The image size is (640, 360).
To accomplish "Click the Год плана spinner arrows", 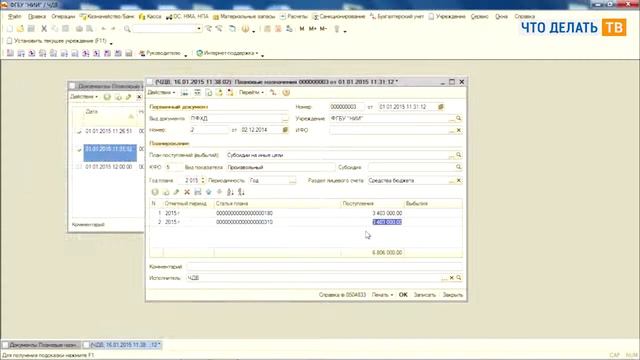I will pyautogui.click(x=202, y=180).
